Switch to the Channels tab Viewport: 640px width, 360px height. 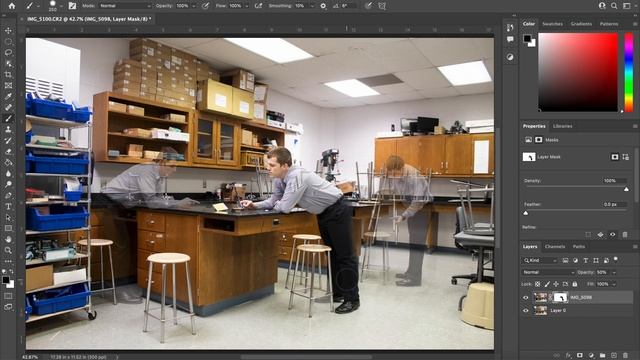click(x=555, y=247)
